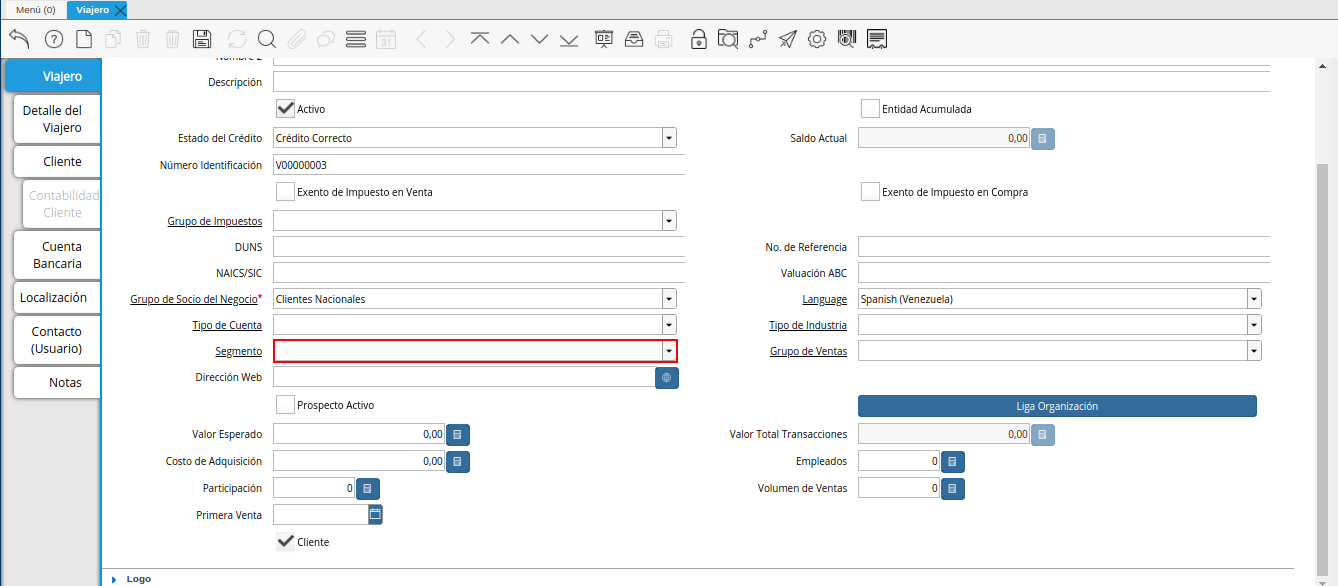Check the Prospecto Activo box
This screenshot has width=1338, height=586.
click(x=285, y=405)
